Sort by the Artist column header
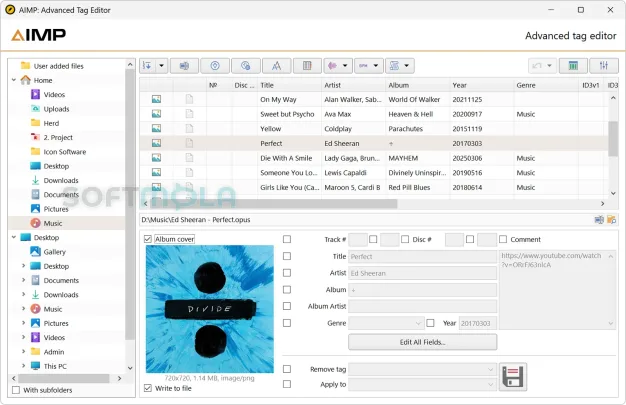 tap(353, 85)
